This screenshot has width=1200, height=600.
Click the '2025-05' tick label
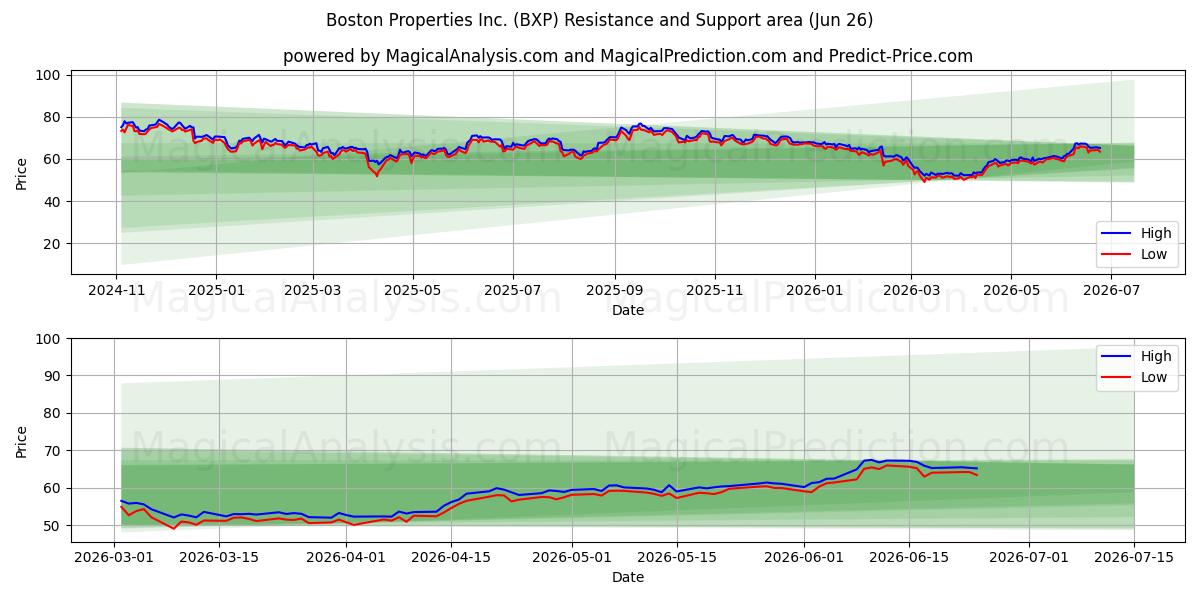pos(413,290)
